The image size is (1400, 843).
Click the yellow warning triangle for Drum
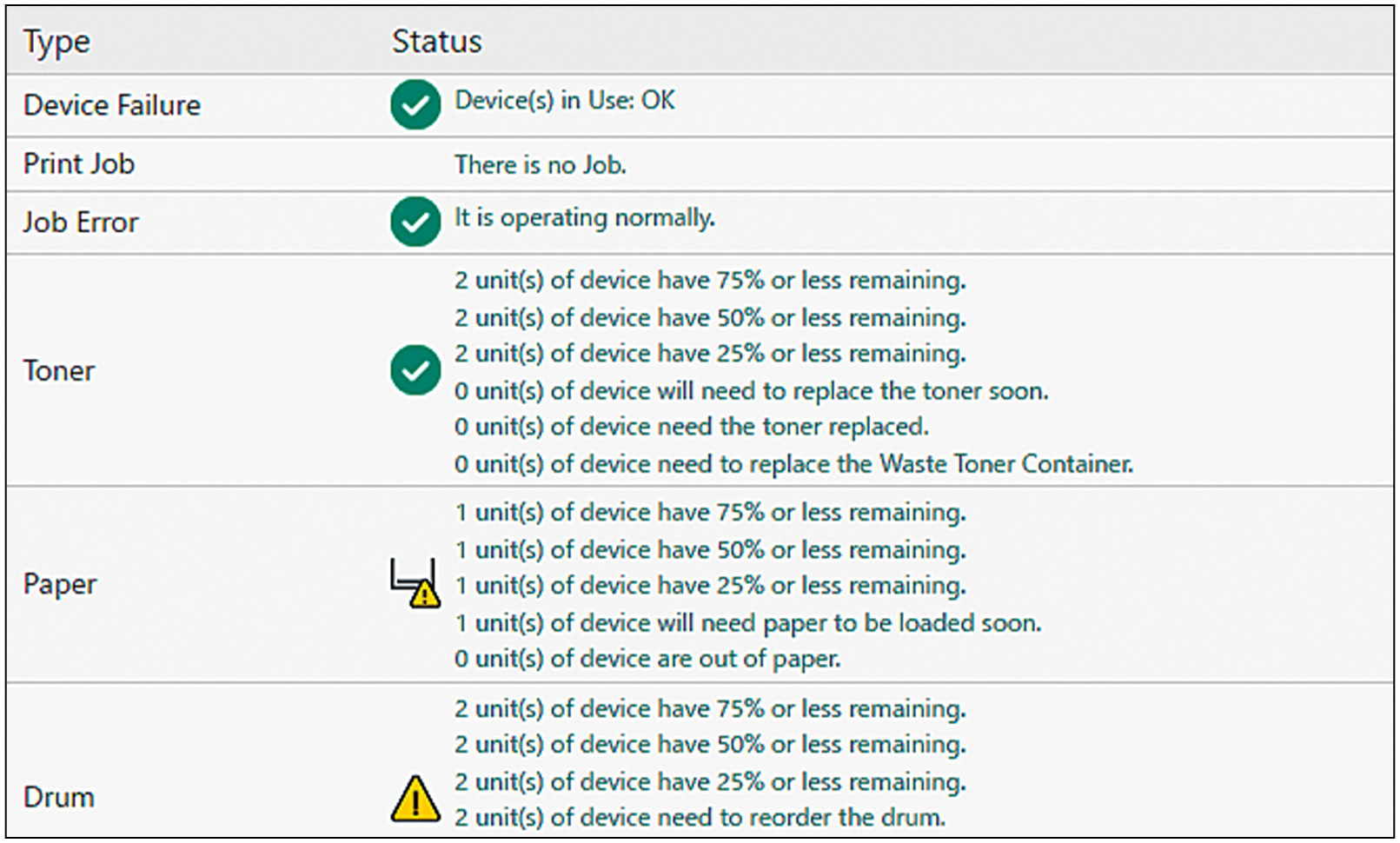pyautogui.click(x=415, y=798)
